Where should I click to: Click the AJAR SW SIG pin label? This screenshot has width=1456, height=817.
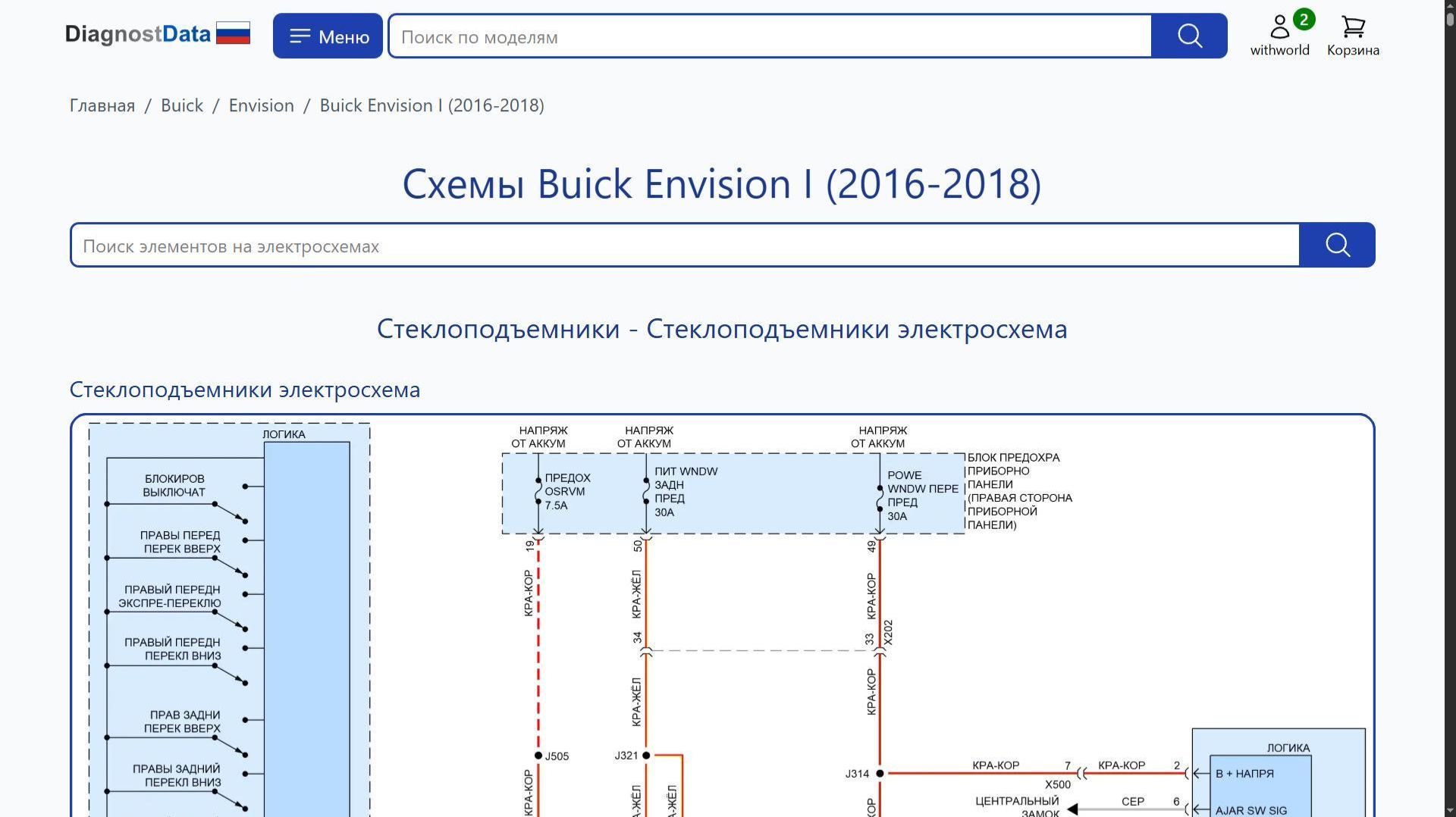[x=1251, y=810]
